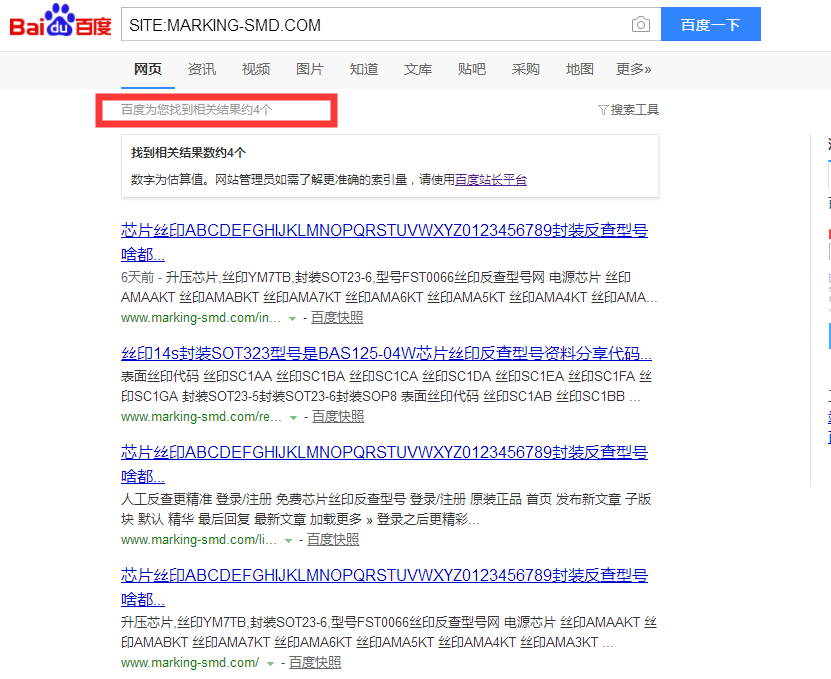
Task: Expand dropdown arrow after www.marking-smd.com/in...
Action: [292, 319]
